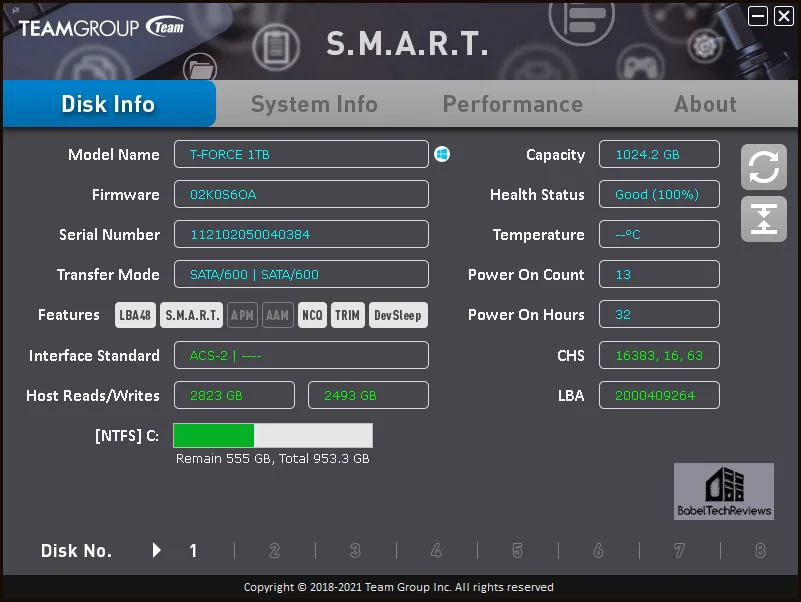Select disk number 7

click(679, 550)
